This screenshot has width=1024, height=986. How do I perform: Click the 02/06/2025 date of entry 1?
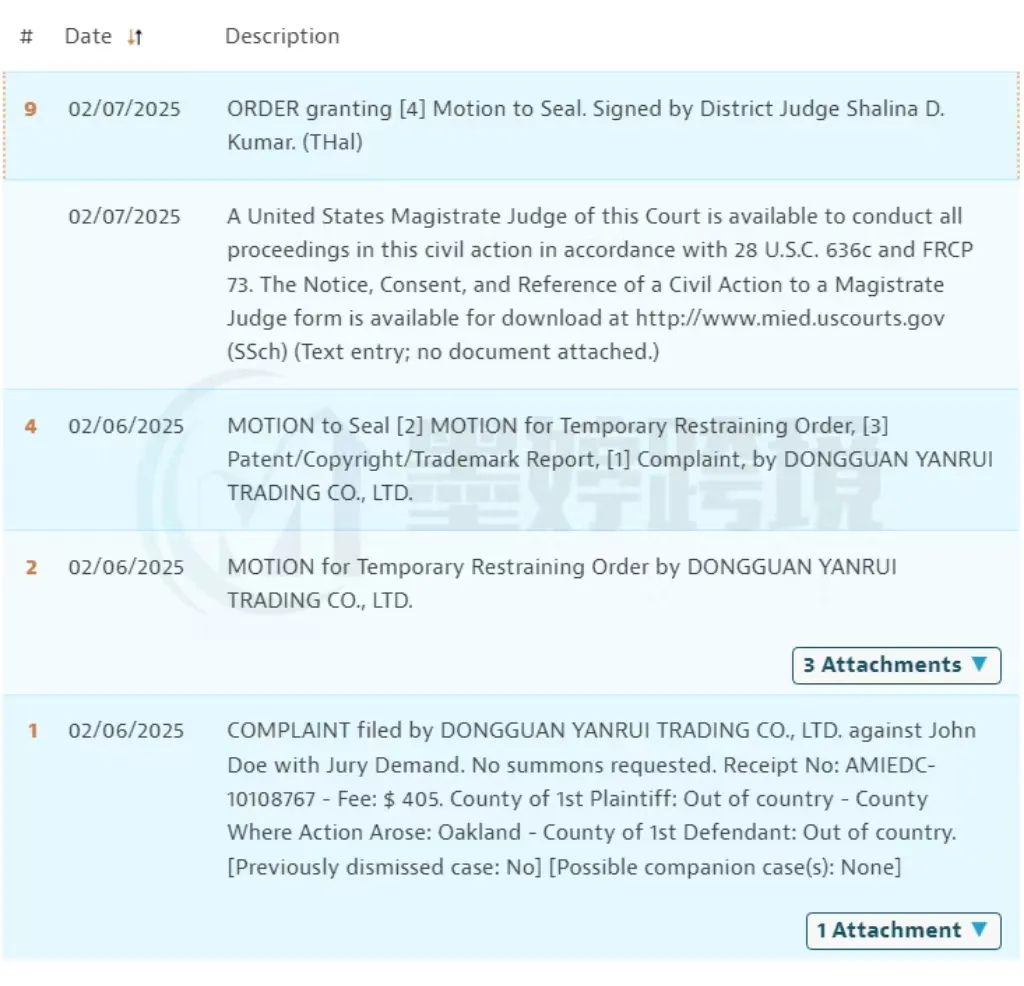pos(126,731)
